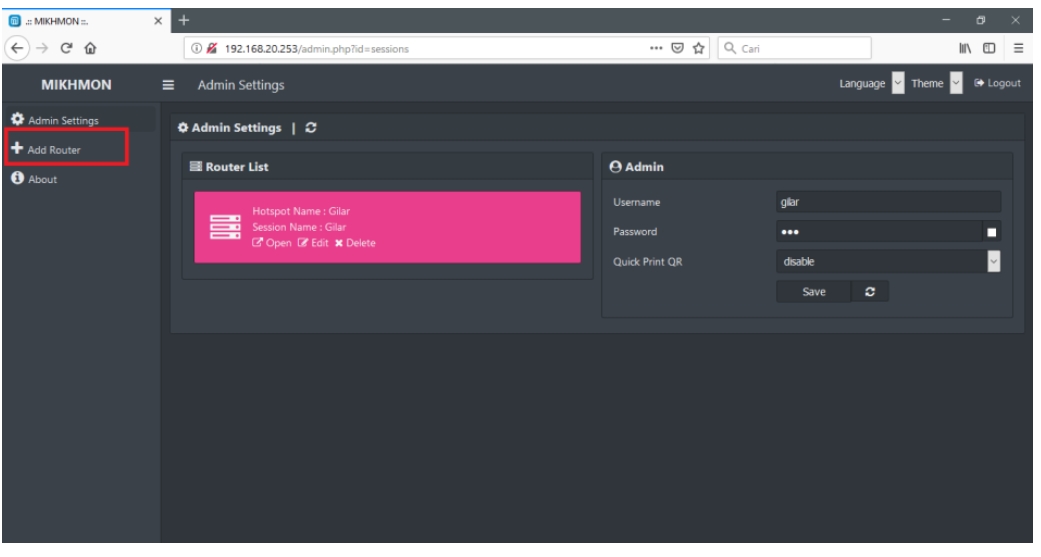
Task: Open the Firefox hamburger menu
Action: click(1018, 48)
